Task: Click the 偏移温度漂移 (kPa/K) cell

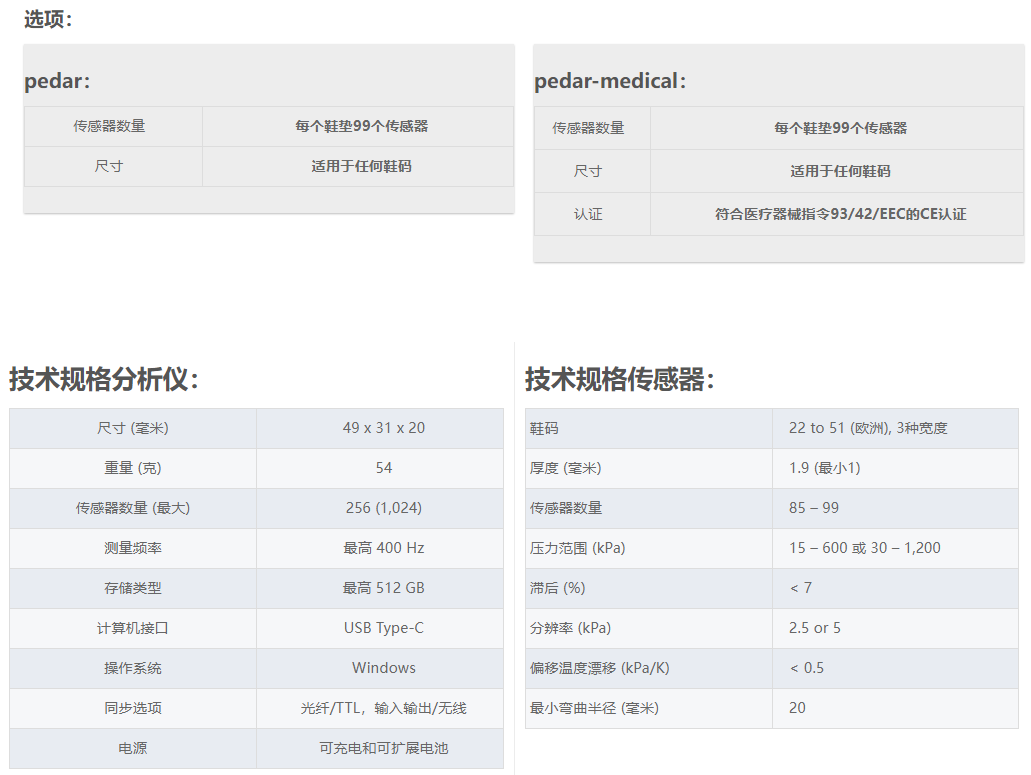Action: pyautogui.click(x=649, y=669)
